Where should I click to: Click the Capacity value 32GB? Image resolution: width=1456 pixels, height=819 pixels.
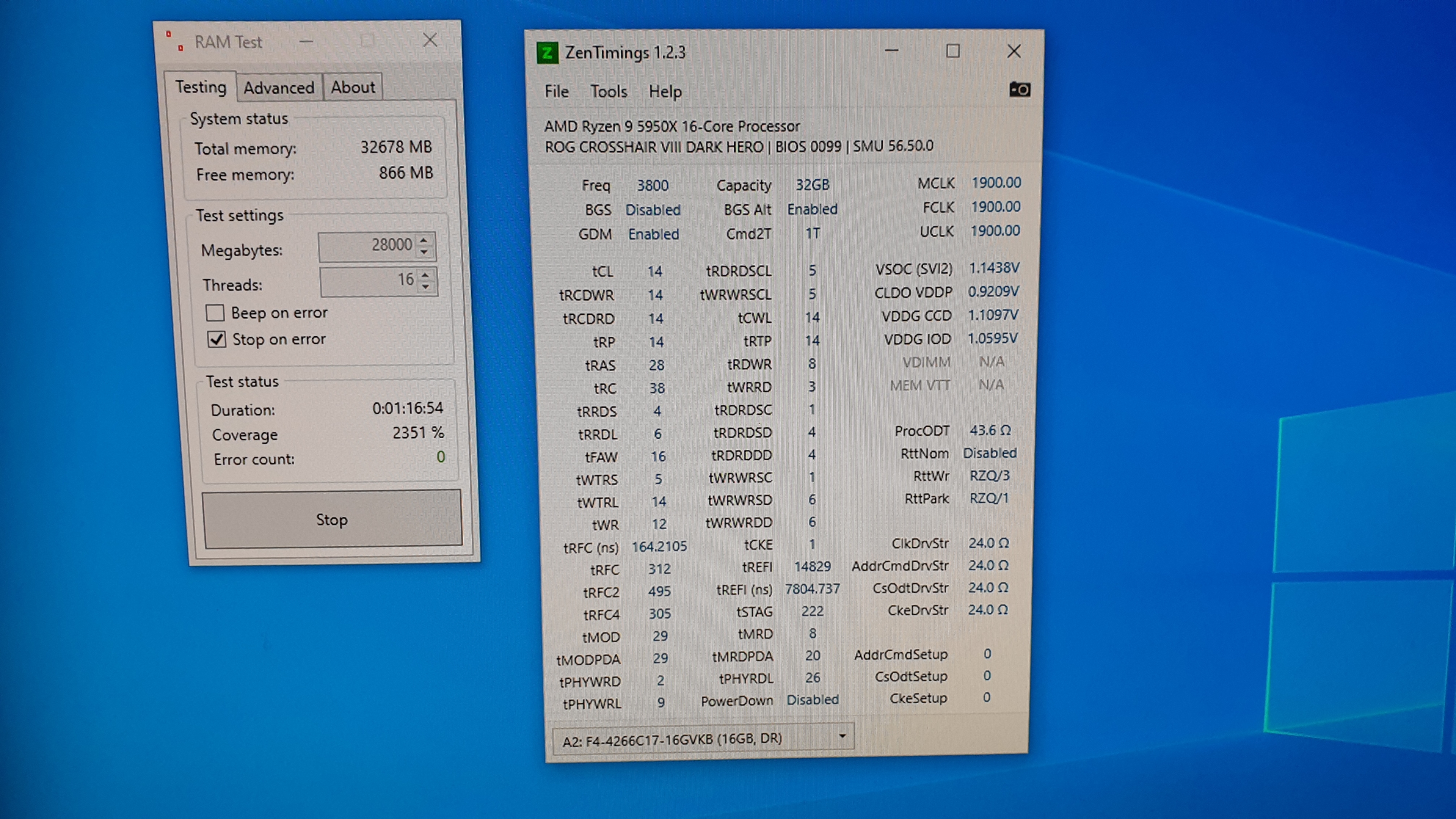[812, 185]
